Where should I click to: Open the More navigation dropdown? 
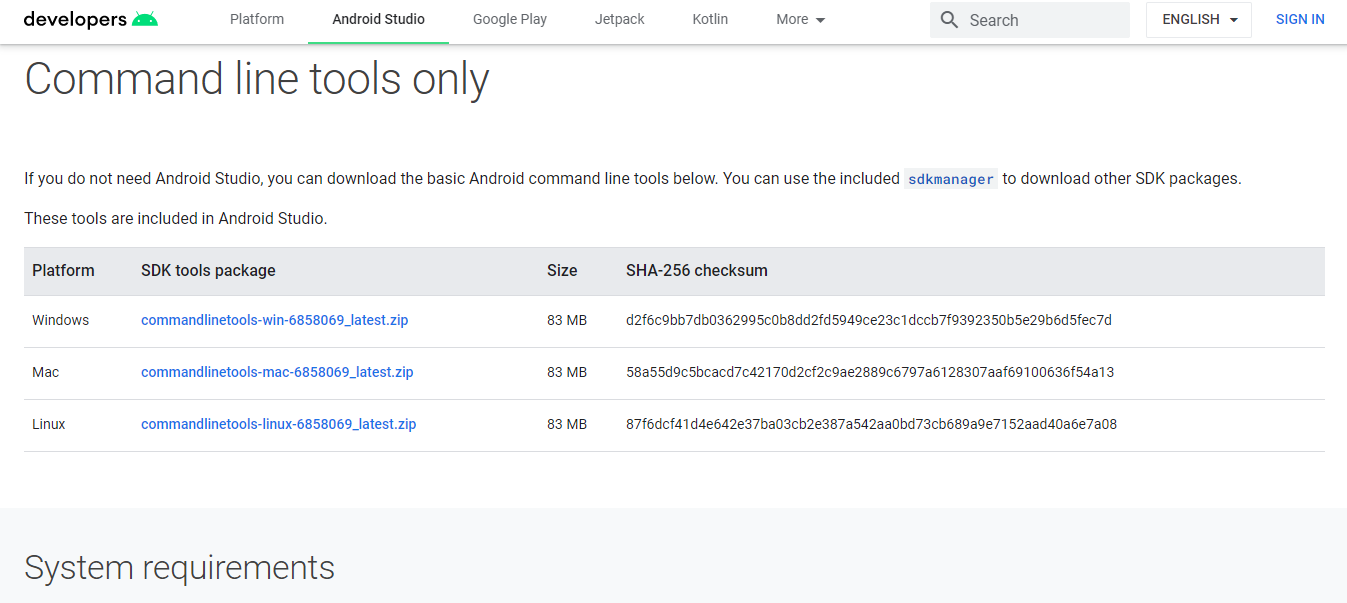(800, 19)
